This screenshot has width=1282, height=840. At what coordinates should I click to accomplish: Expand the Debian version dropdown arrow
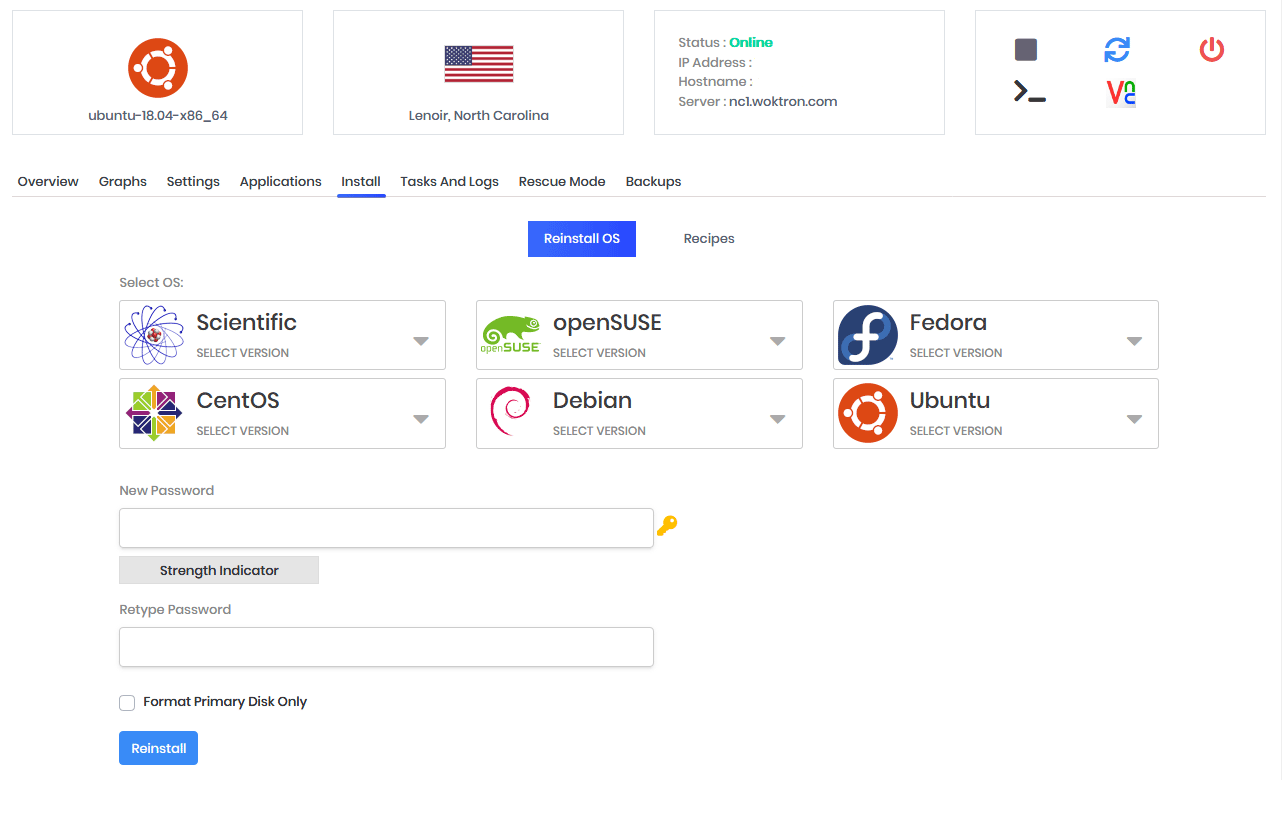pos(778,419)
